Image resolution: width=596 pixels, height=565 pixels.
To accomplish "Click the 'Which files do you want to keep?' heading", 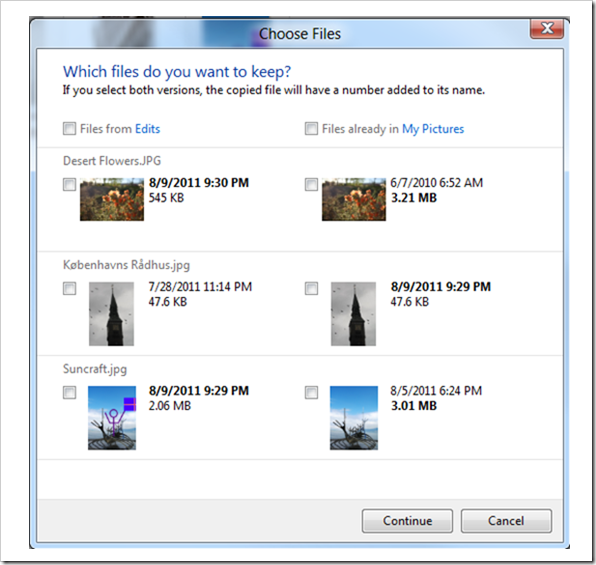I will point(177,71).
